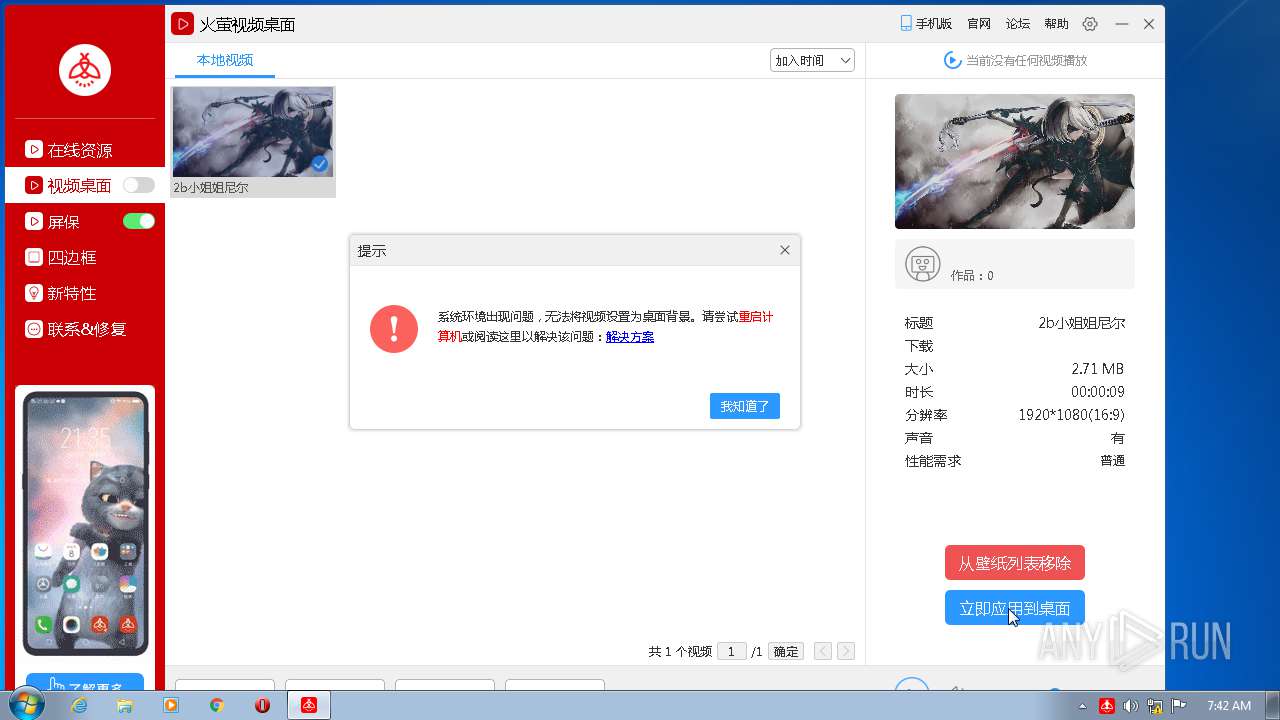The image size is (1280, 720).
Task: Click the large wallpaper preview image
Action: [x=1015, y=161]
